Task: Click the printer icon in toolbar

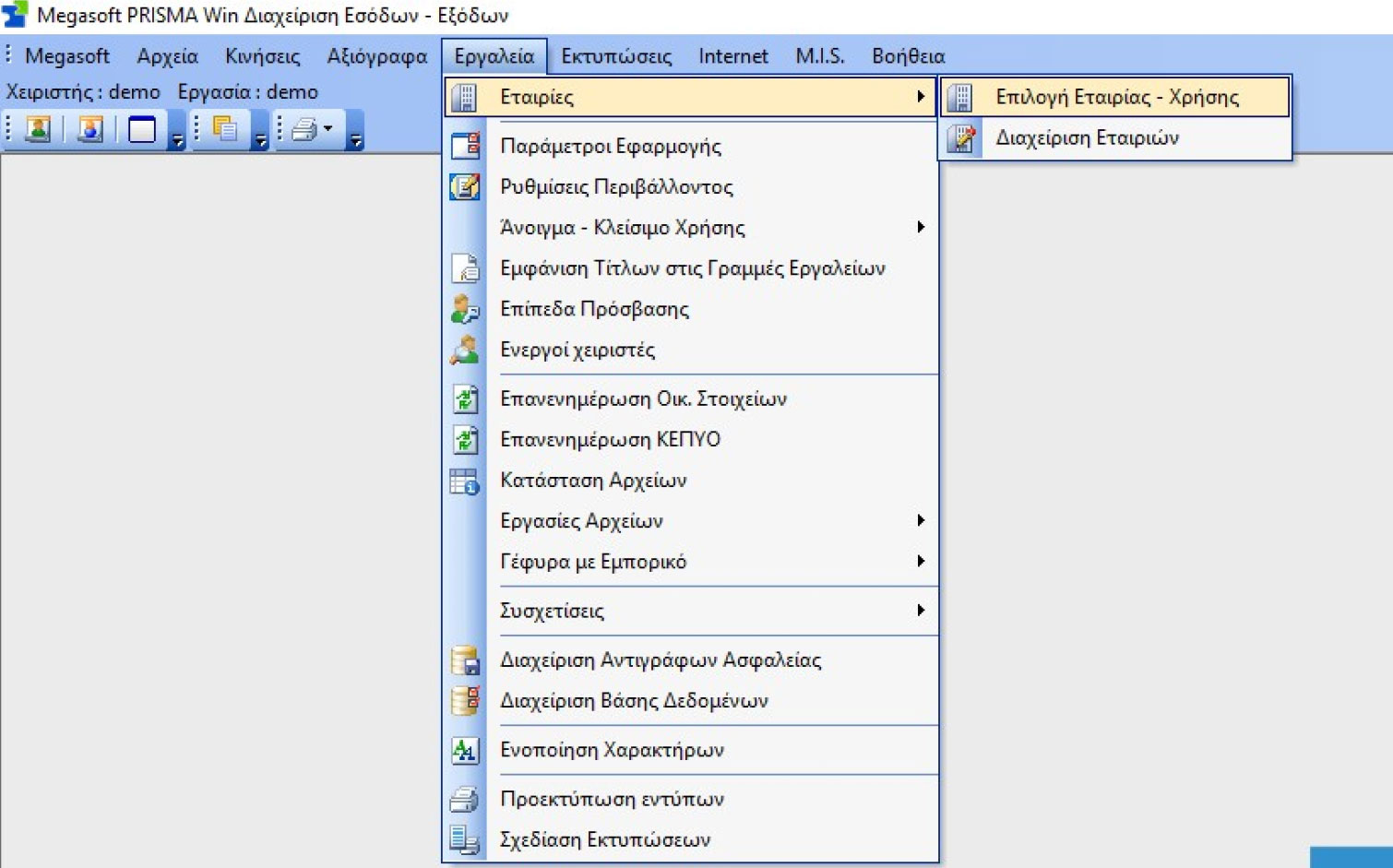Action: pos(303,129)
